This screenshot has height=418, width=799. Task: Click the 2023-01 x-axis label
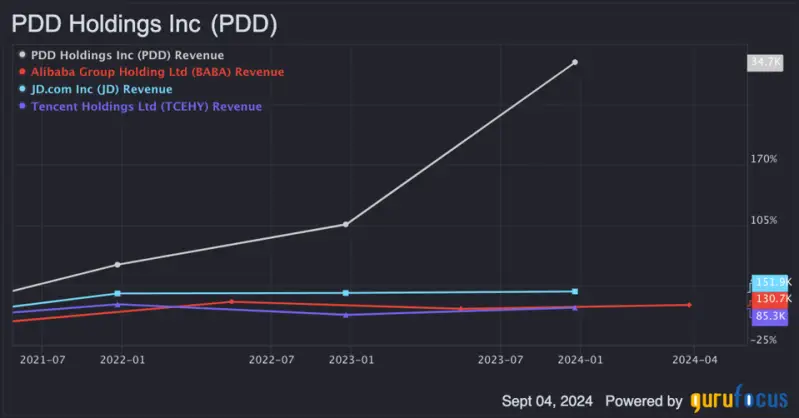tap(351, 360)
